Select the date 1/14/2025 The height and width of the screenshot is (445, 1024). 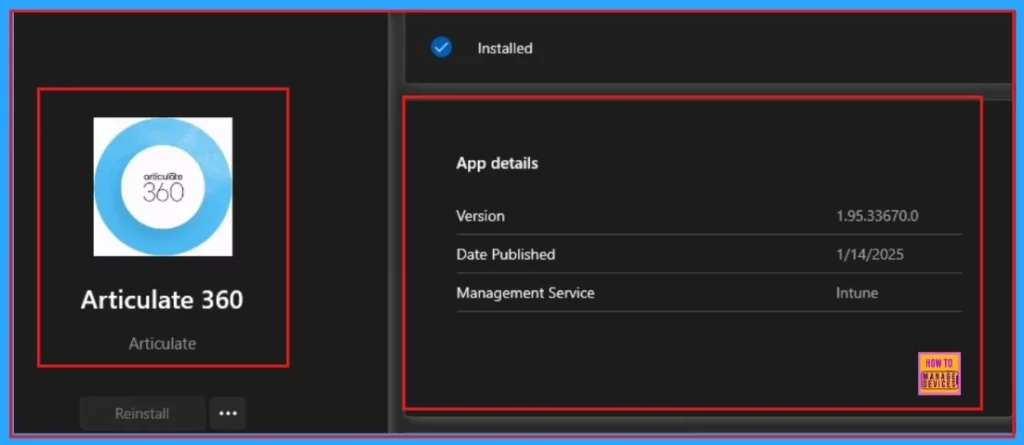pyautogui.click(x=870, y=254)
